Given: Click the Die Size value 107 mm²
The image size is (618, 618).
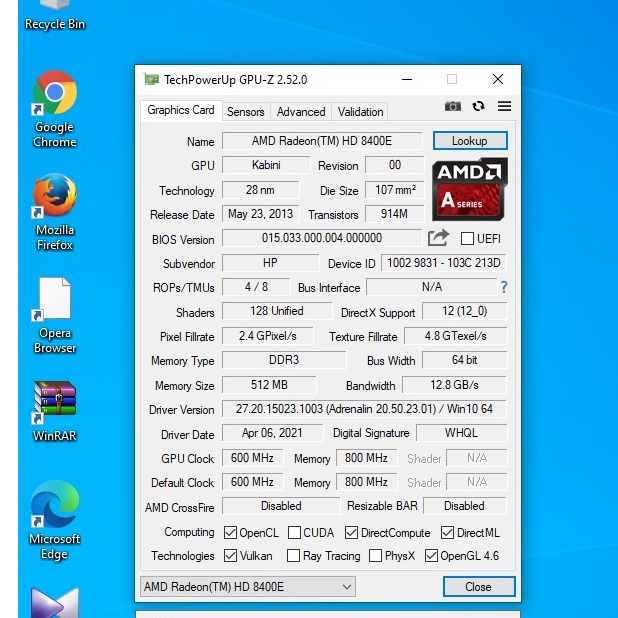Looking at the screenshot, I should tap(395, 190).
